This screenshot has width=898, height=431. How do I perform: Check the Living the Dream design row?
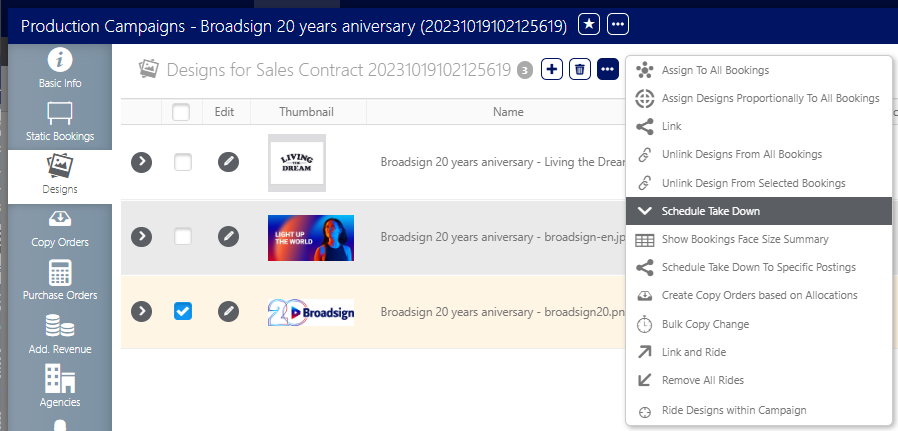click(x=182, y=161)
